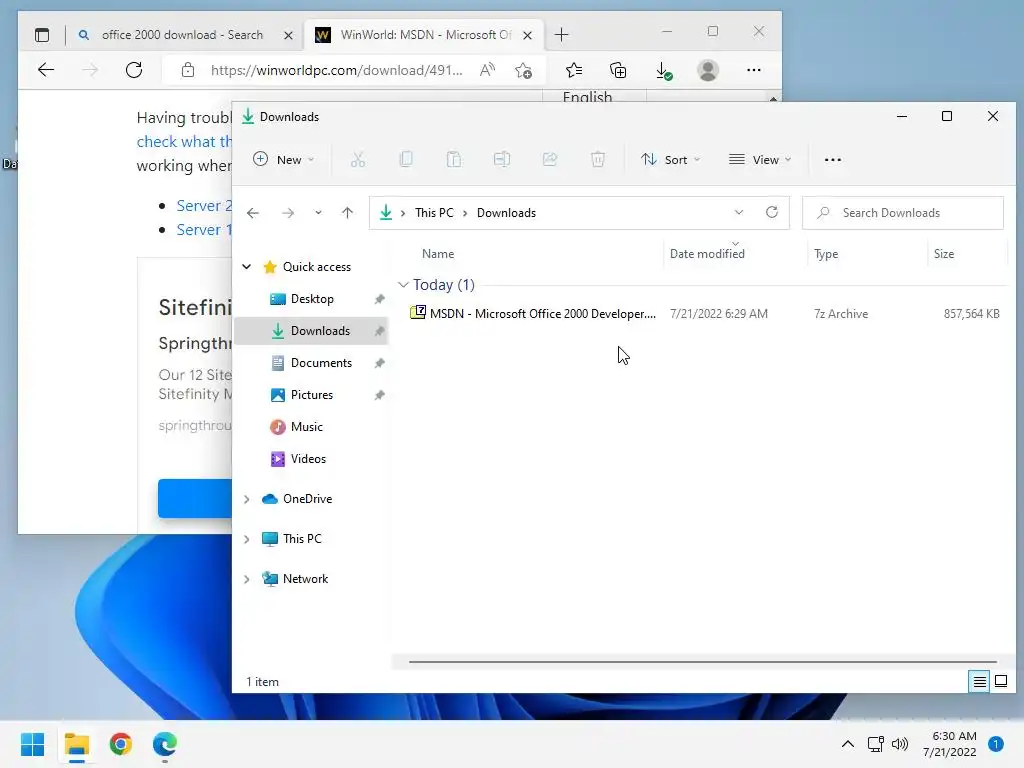Click the Delete trash icon in Explorer

click(x=598, y=159)
